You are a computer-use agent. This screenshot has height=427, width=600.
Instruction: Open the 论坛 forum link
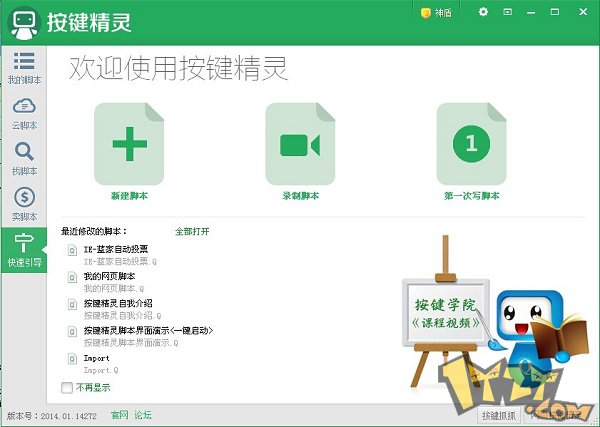(143, 415)
